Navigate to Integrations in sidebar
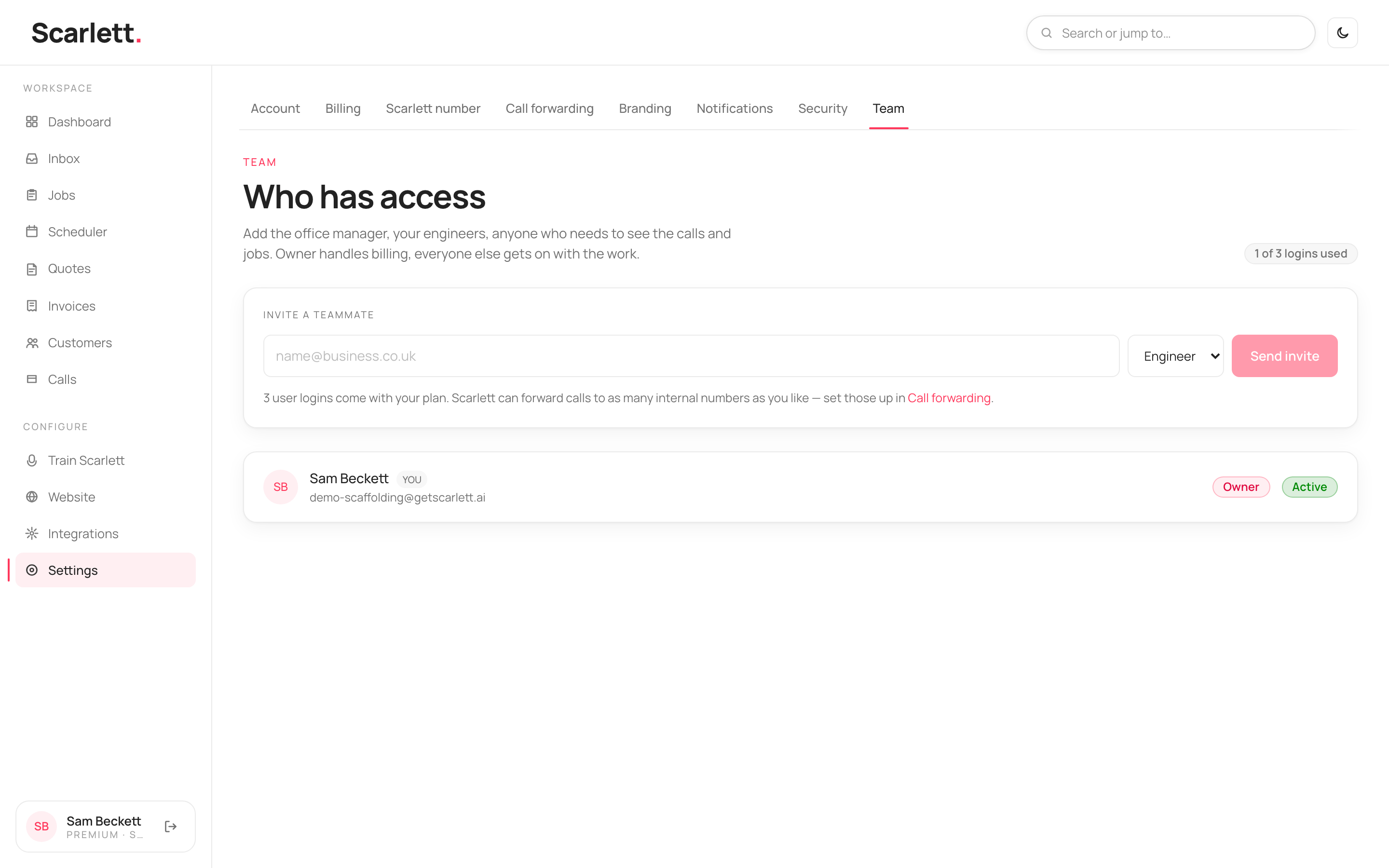The height and width of the screenshot is (868, 1389). coord(106,534)
